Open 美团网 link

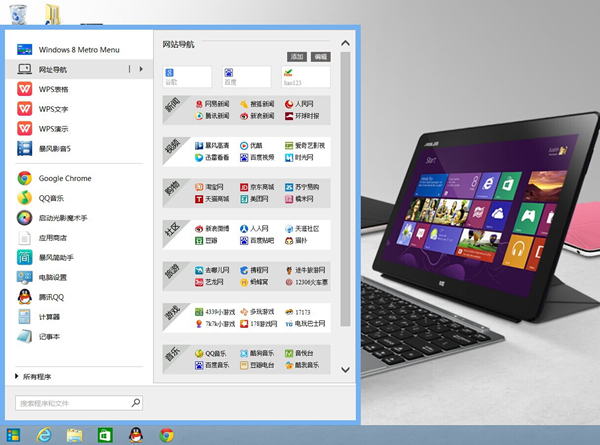[x=254, y=199]
